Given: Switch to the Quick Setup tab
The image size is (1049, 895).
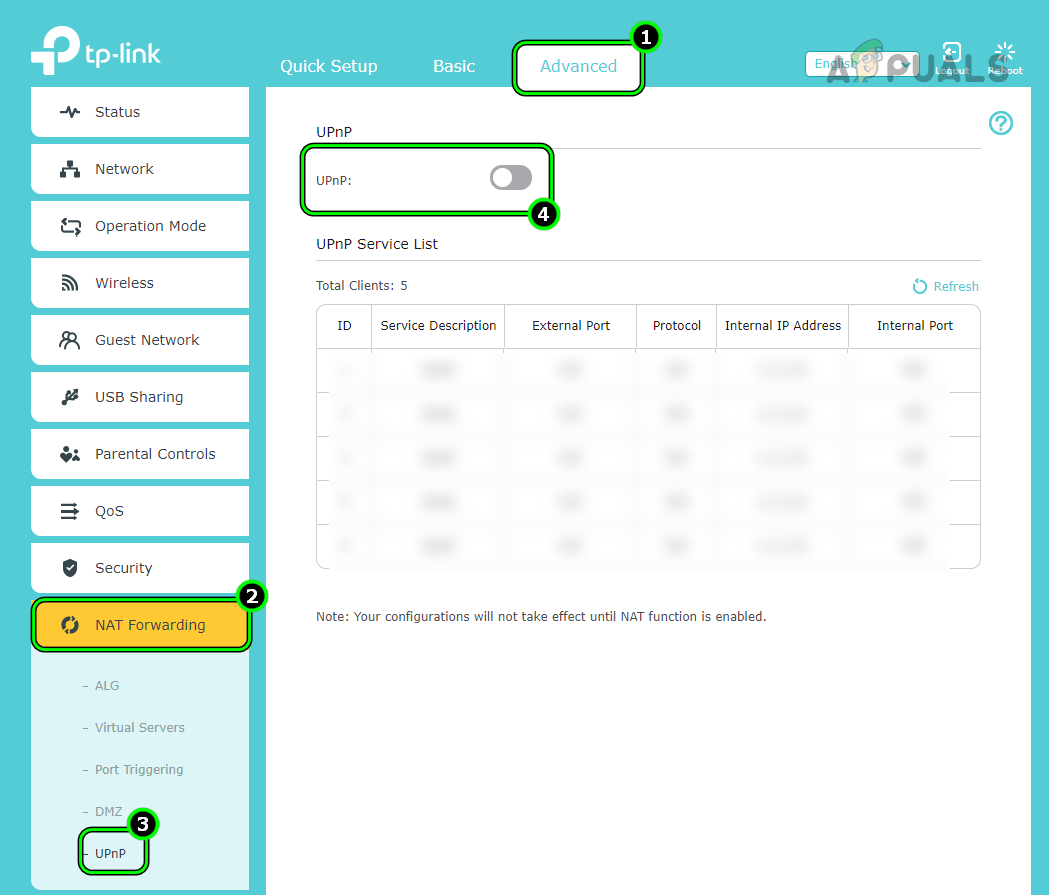Looking at the screenshot, I should [328, 66].
